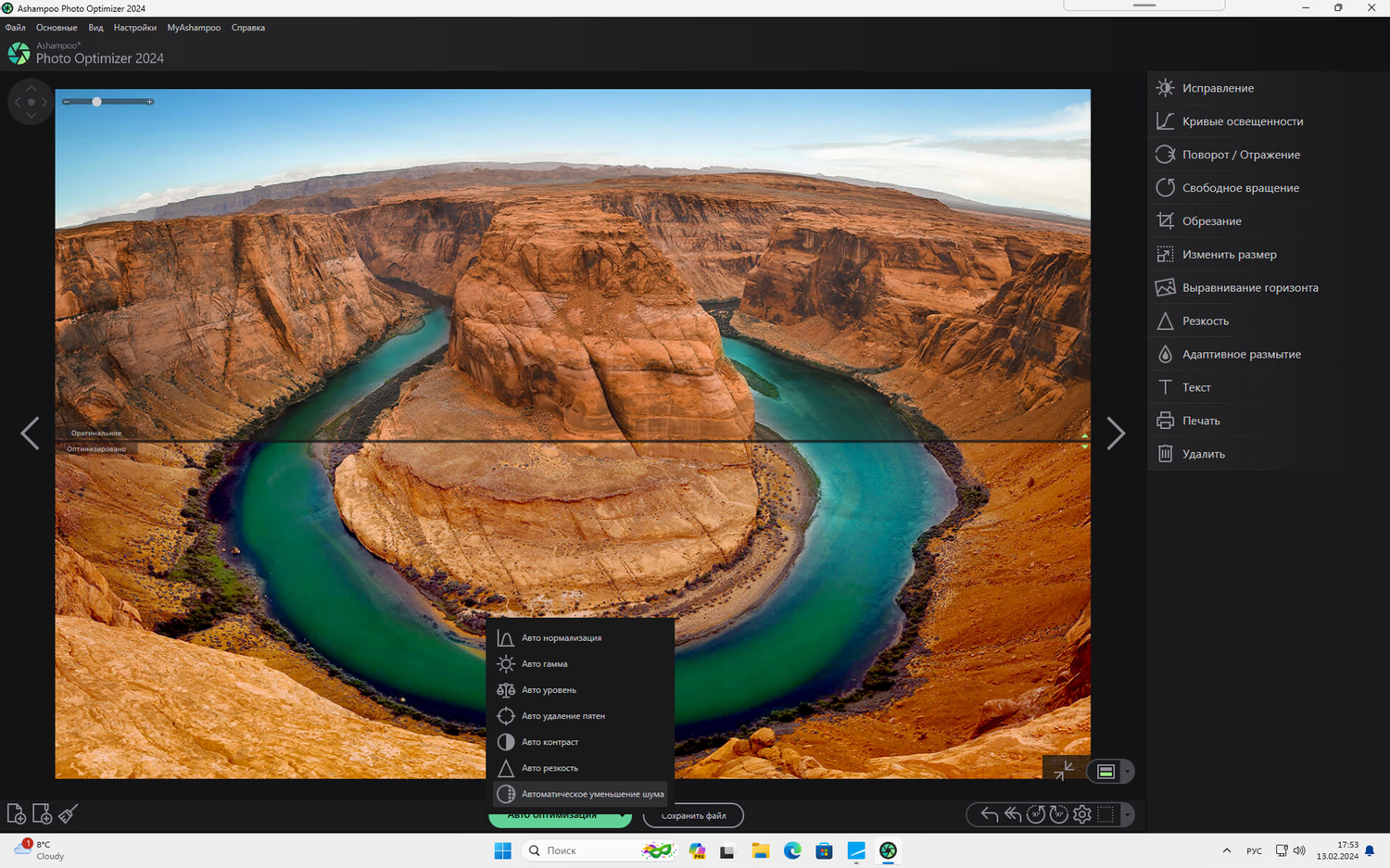Click the cleanup brush icon at bottom left
Viewport: 1390px width, 868px height.
68,814
